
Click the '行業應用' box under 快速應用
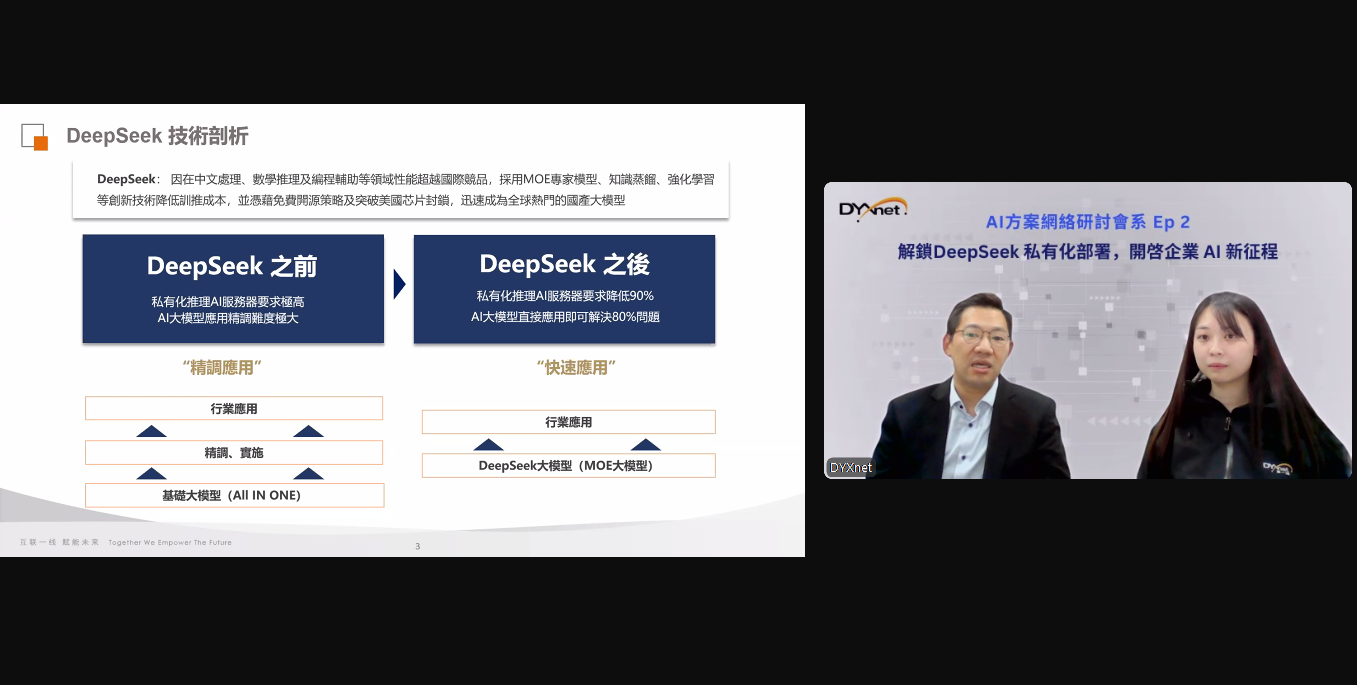coord(569,422)
